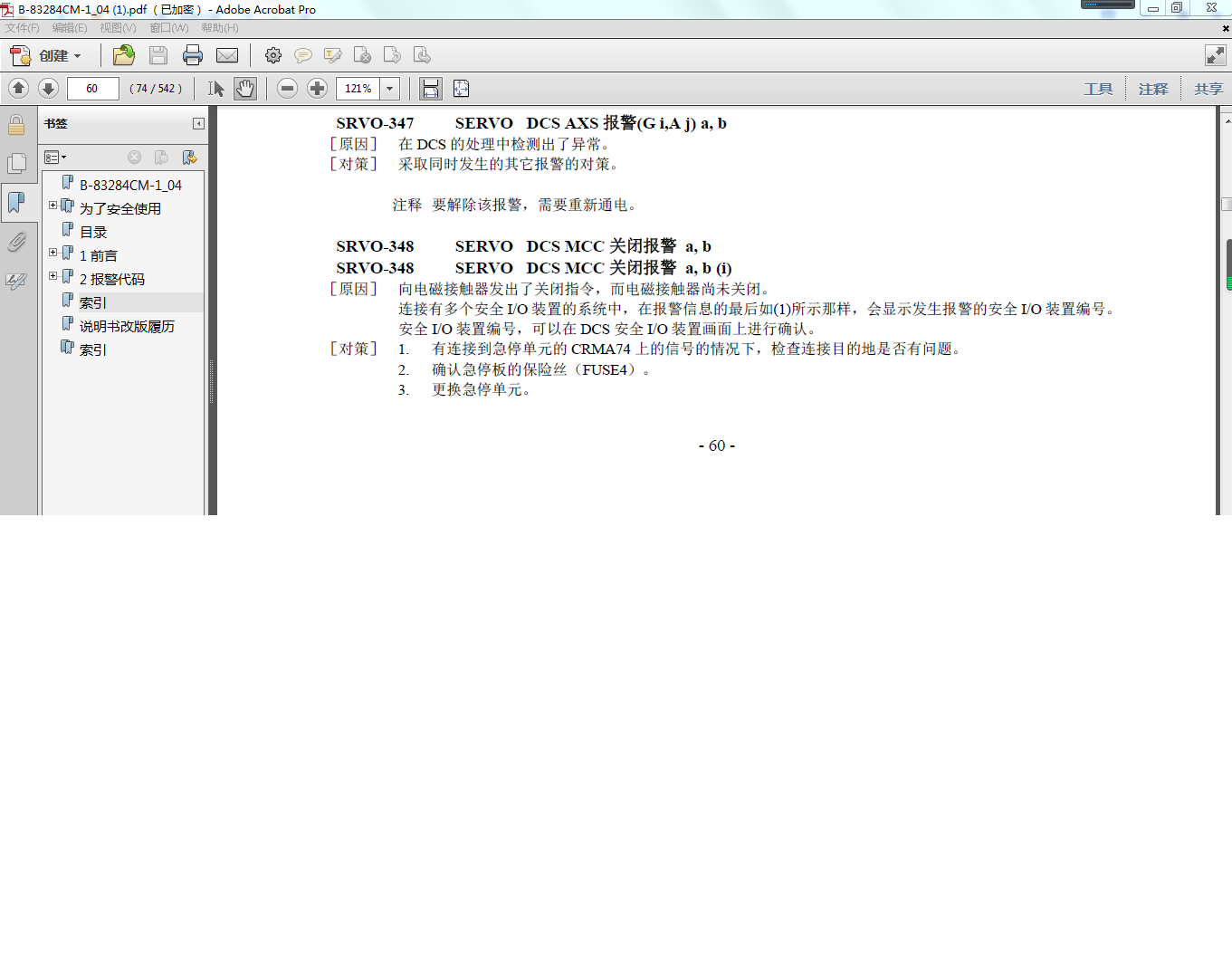This screenshot has width=1232, height=957.
Task: Click the Print file icon
Action: click(193, 55)
